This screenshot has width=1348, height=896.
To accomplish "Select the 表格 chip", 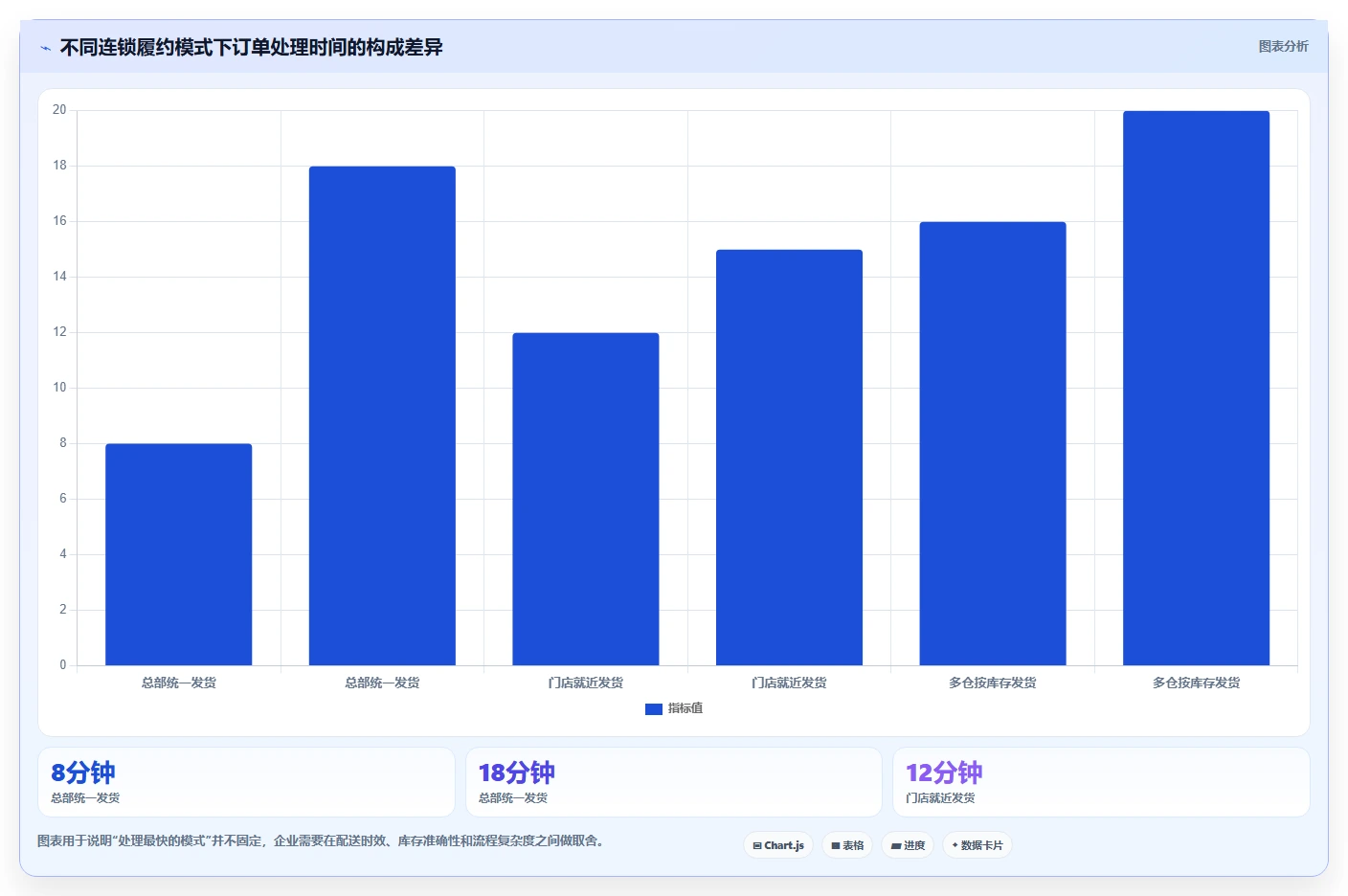I will (x=847, y=845).
